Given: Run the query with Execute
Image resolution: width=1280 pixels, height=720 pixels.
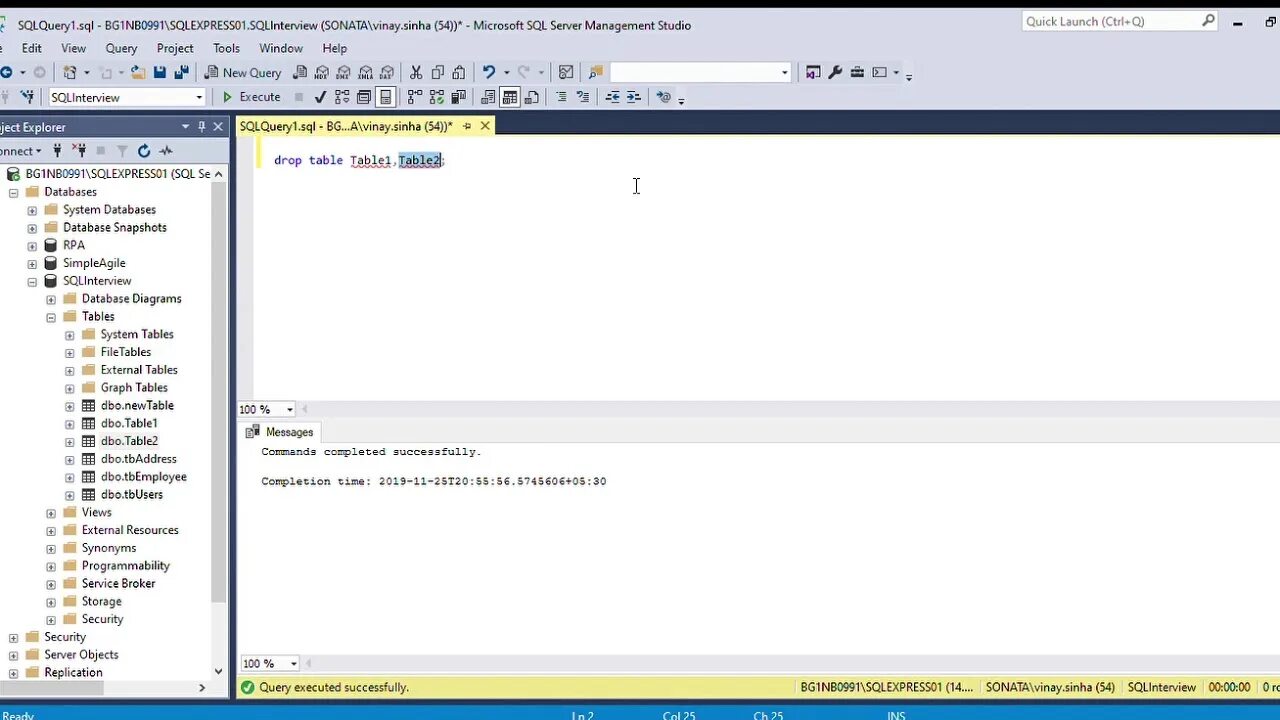Looking at the screenshot, I should (x=251, y=97).
